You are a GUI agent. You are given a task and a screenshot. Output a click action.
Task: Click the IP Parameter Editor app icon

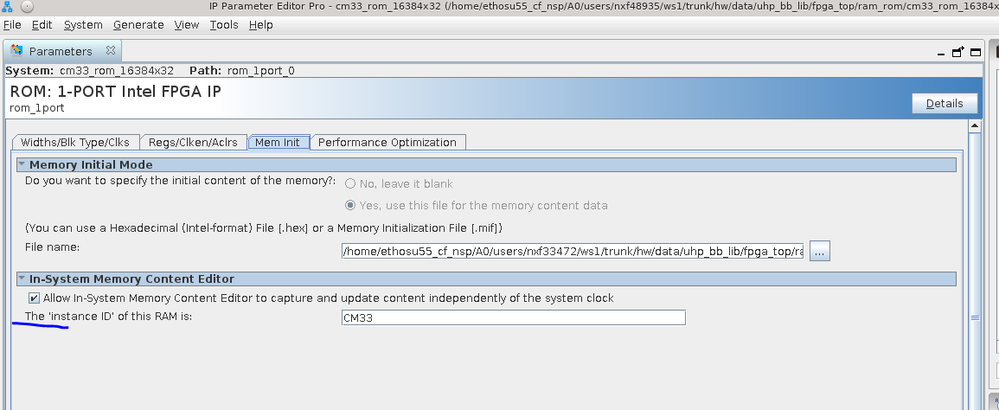(x=9, y=7)
